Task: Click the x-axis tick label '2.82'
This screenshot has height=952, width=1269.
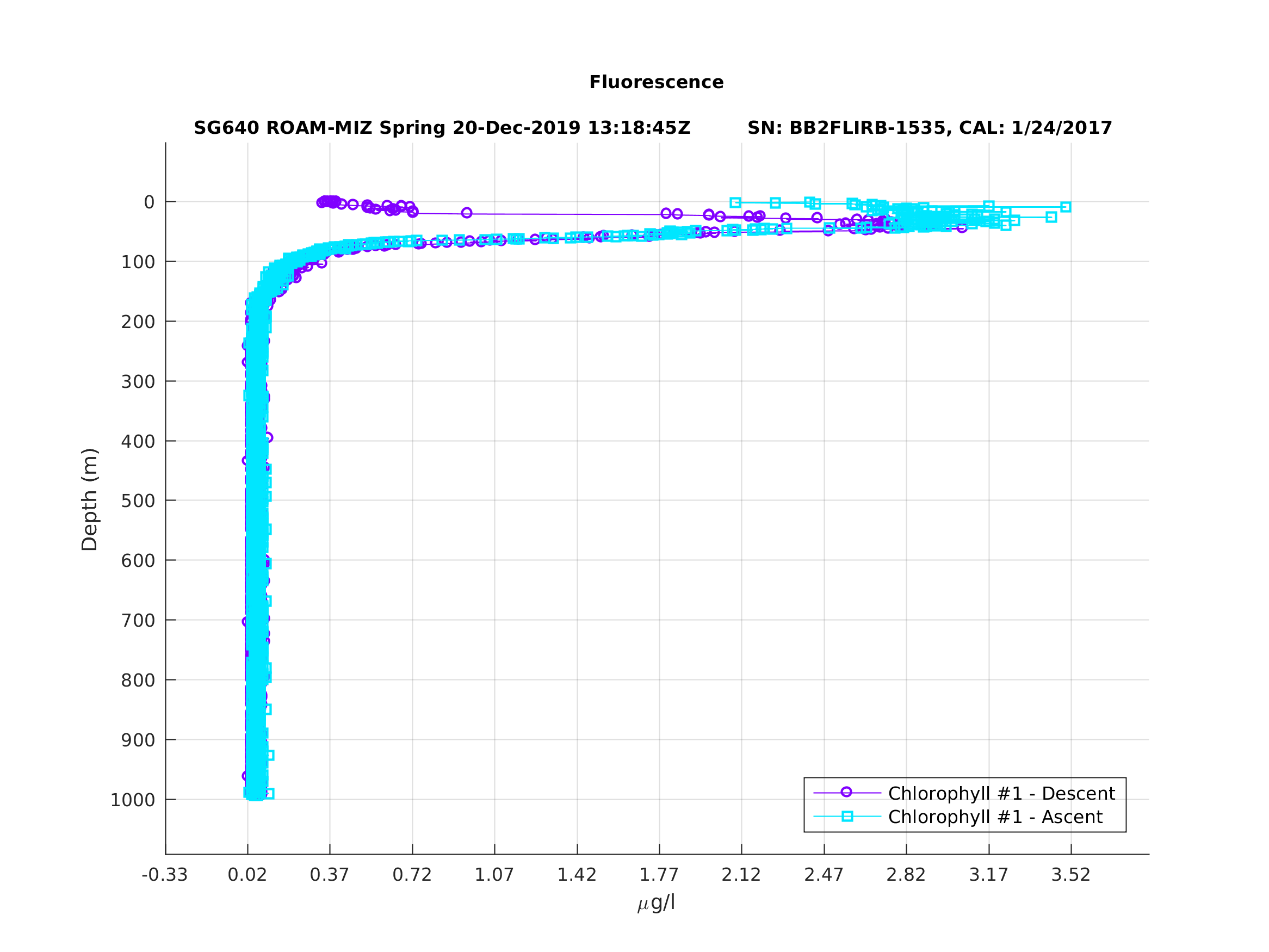Action: pos(906,875)
